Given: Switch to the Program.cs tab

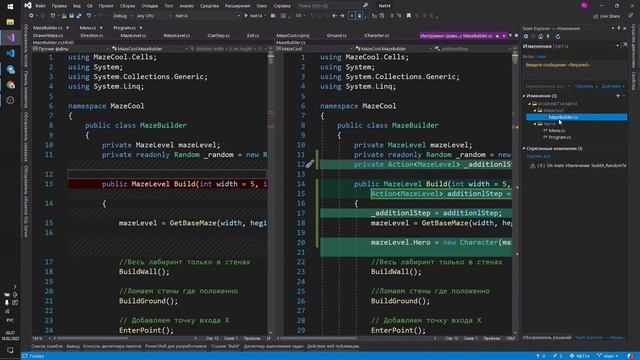Looking at the screenshot, I should [124, 28].
